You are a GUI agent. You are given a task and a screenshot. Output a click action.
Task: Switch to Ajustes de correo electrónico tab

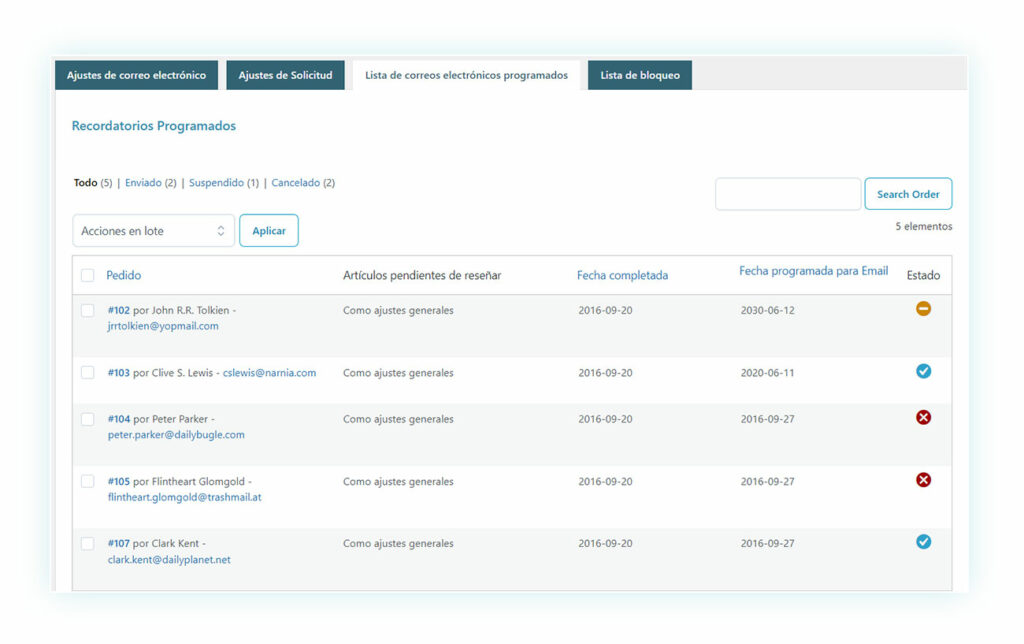click(x=136, y=75)
